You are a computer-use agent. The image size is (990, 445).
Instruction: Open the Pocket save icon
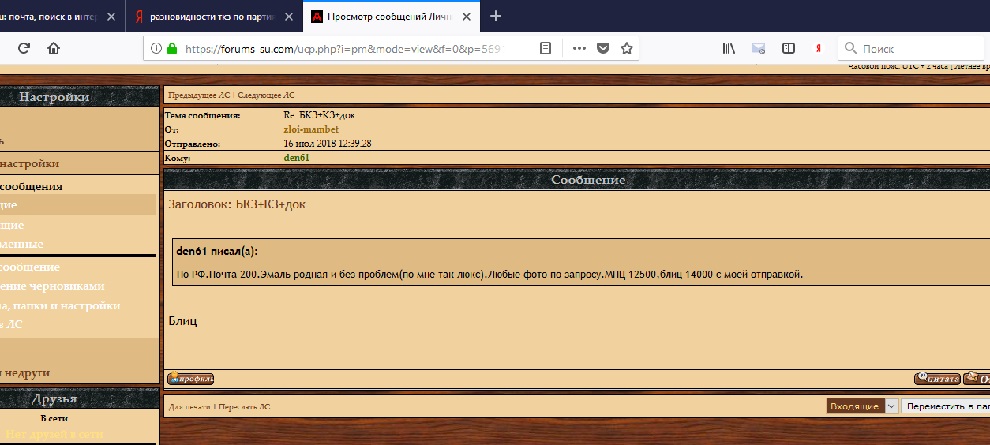tap(604, 48)
